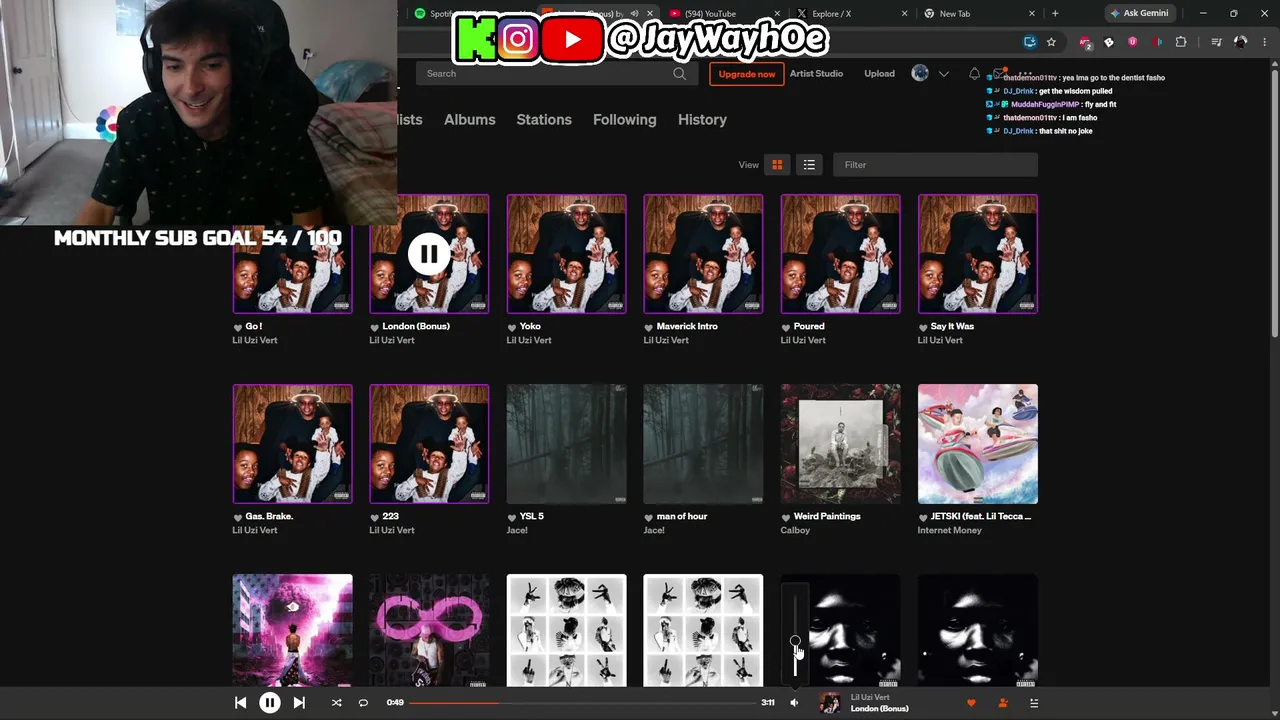Adjust the volume slider handle
This screenshot has width=1280, height=720.
(795, 641)
